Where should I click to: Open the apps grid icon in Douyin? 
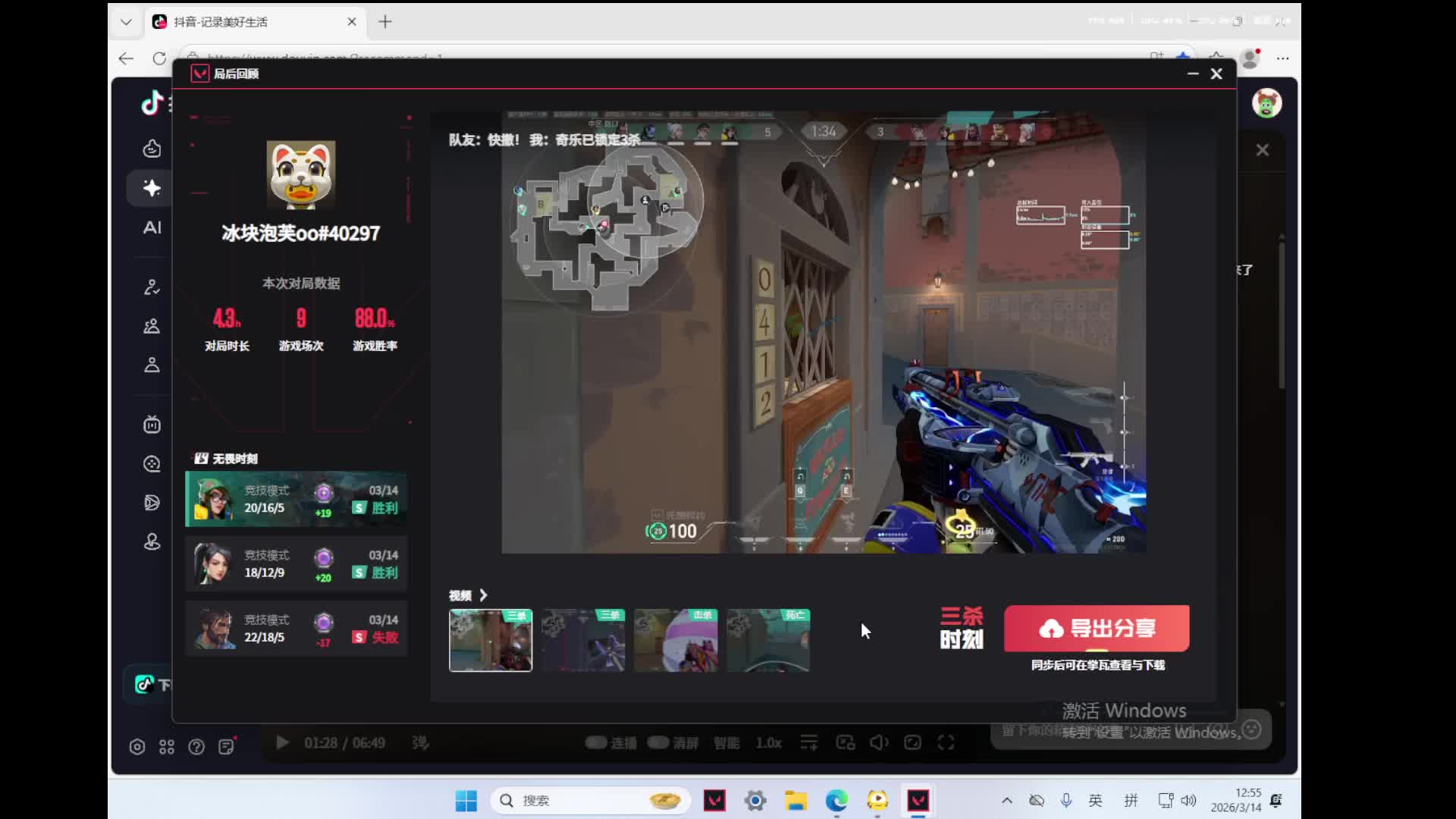tap(167, 747)
